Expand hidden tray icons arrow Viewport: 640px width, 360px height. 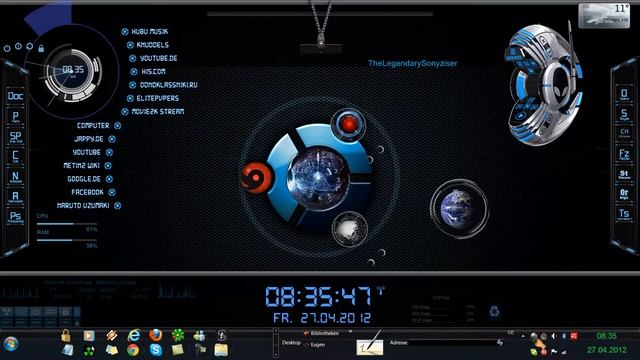[x=523, y=336]
